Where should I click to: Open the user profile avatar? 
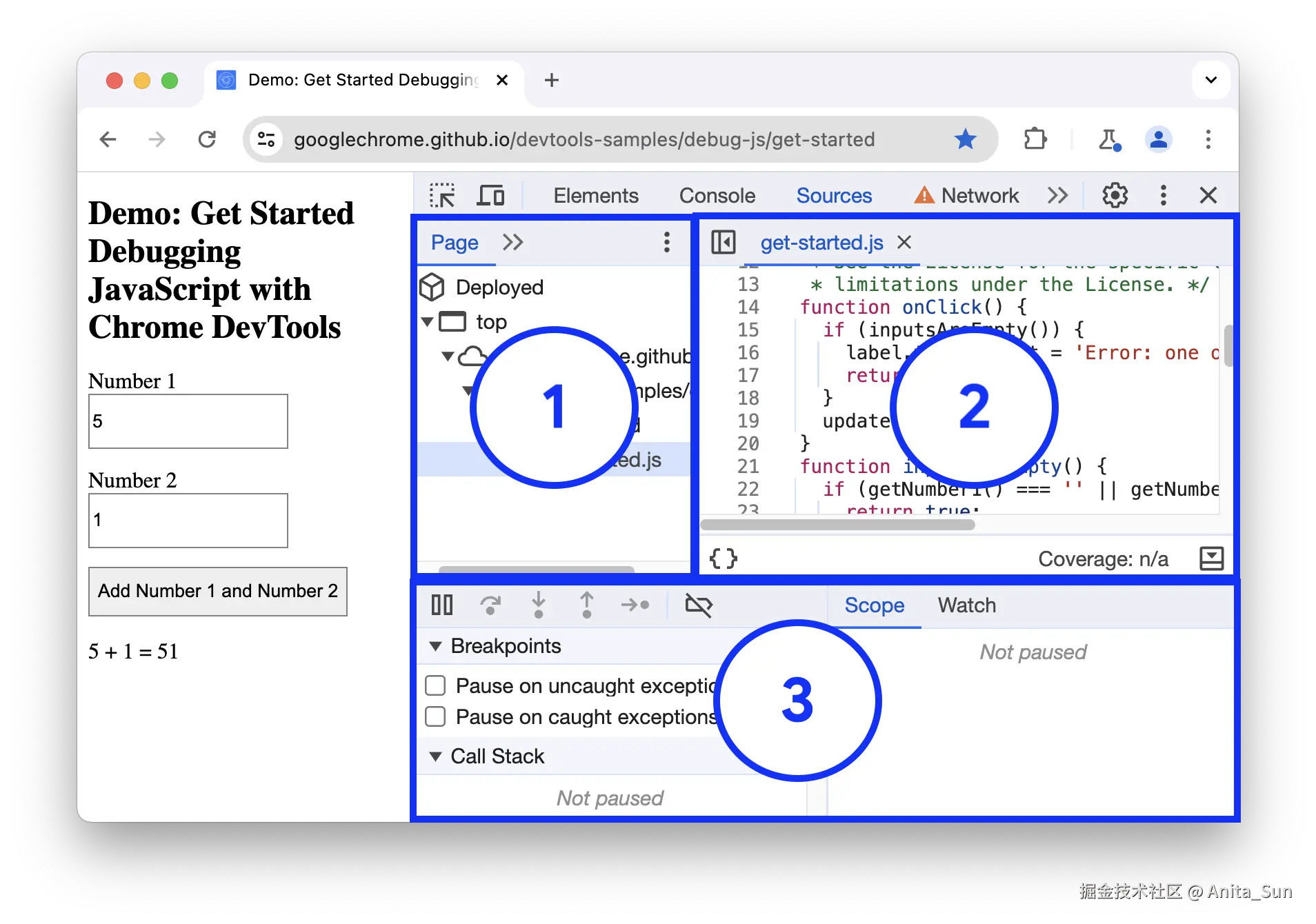[1159, 140]
